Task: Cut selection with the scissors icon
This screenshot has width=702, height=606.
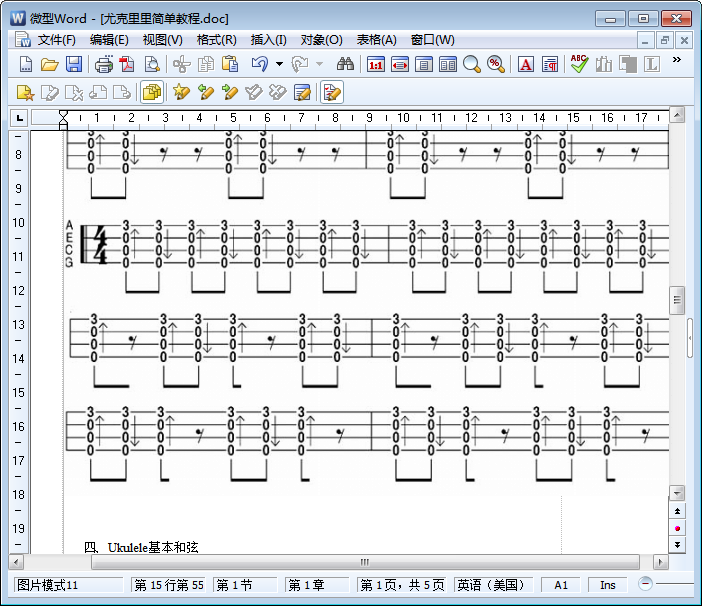Action: coord(181,64)
